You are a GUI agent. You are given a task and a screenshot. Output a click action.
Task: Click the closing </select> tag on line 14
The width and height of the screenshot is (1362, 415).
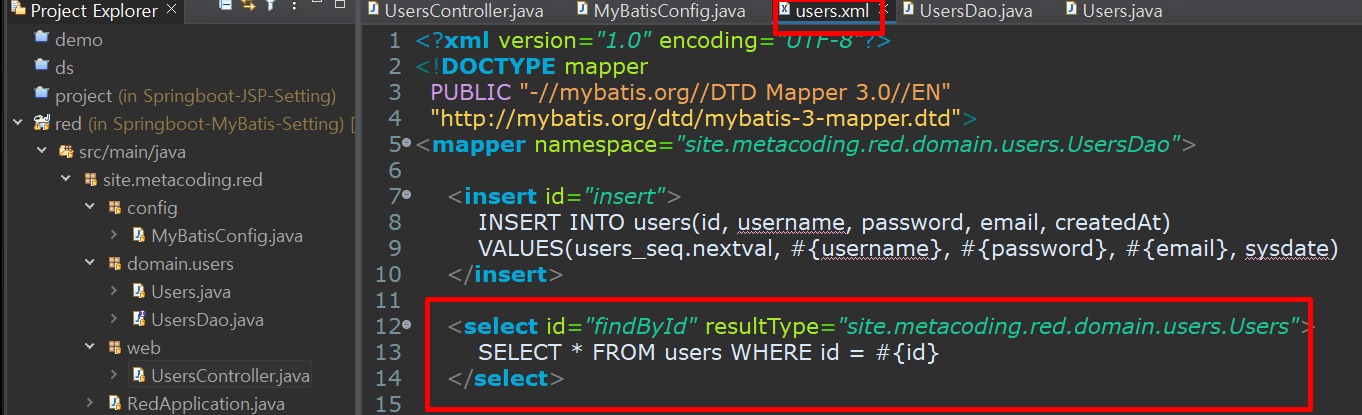tap(507, 379)
